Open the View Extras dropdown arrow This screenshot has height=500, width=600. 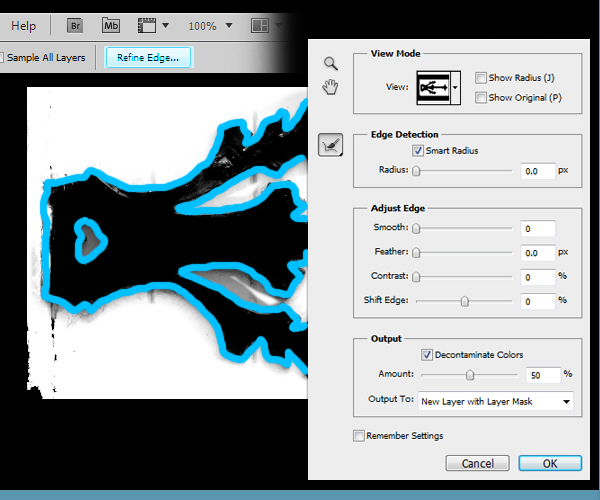pyautogui.click(x=165, y=25)
